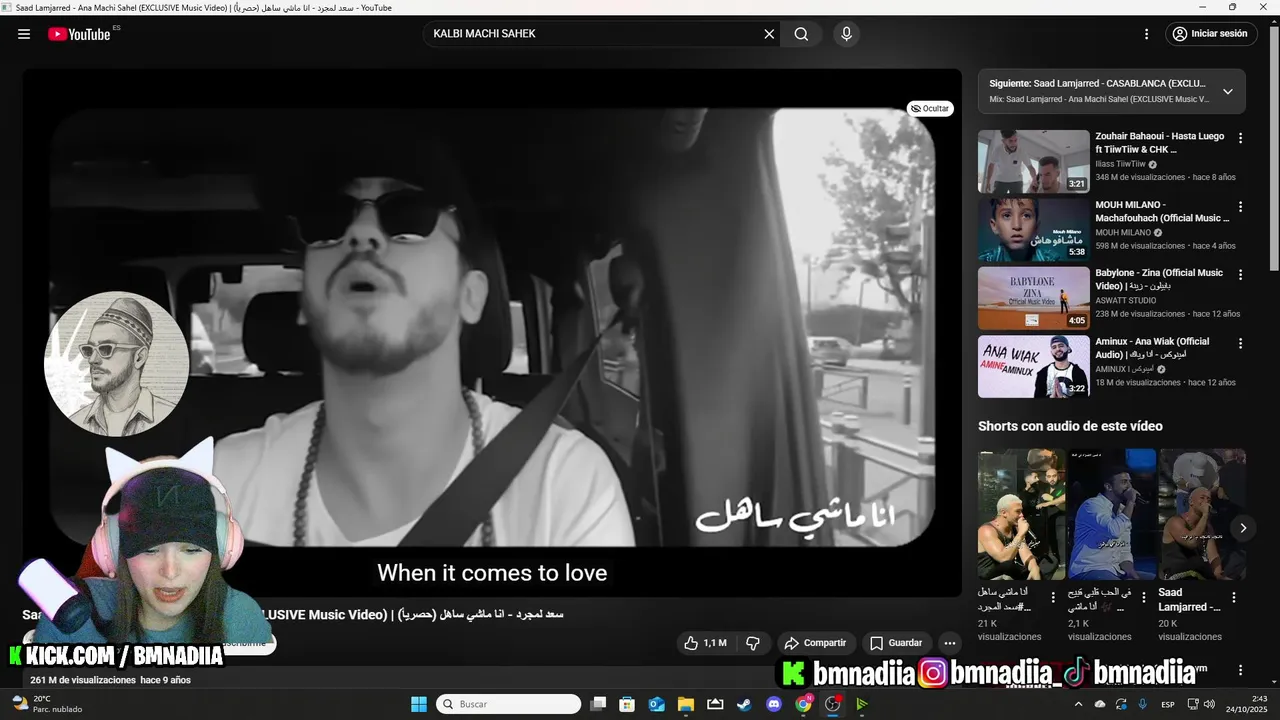Click the microphone in-use tray icon
Image resolution: width=1280 pixels, height=720 pixels.
[x=1142, y=704]
